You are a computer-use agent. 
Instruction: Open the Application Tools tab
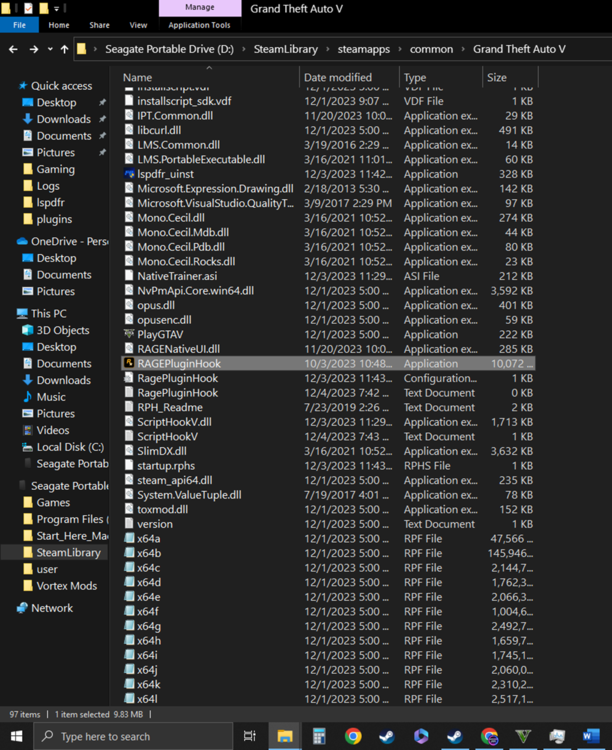point(199,25)
